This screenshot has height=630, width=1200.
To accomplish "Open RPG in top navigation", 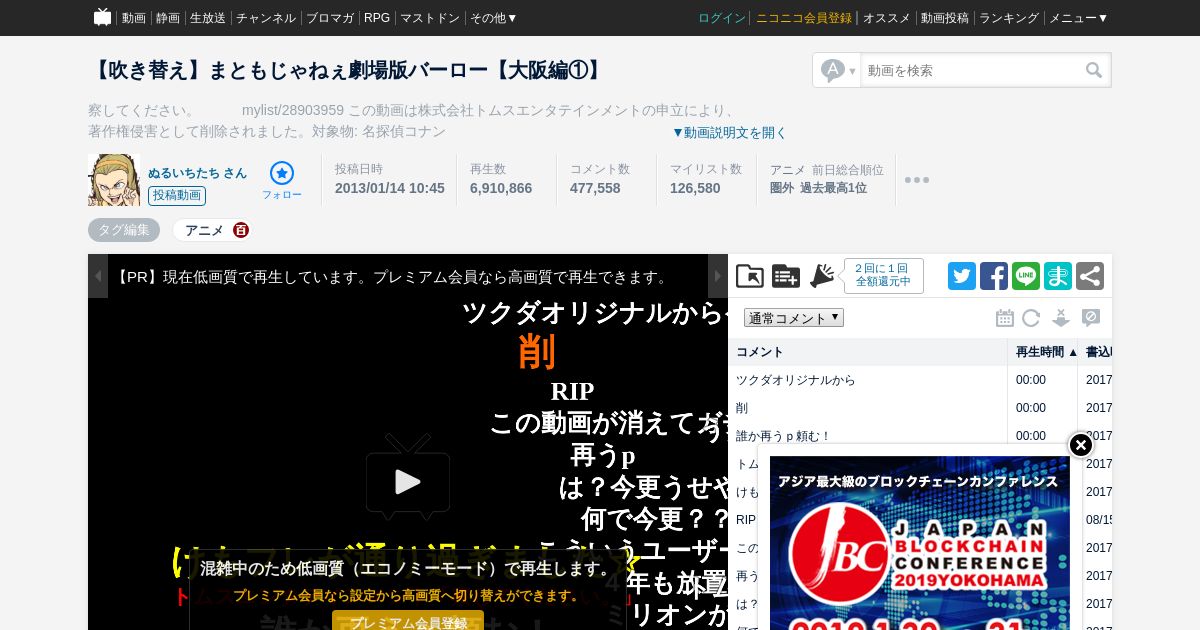I will [x=377, y=18].
